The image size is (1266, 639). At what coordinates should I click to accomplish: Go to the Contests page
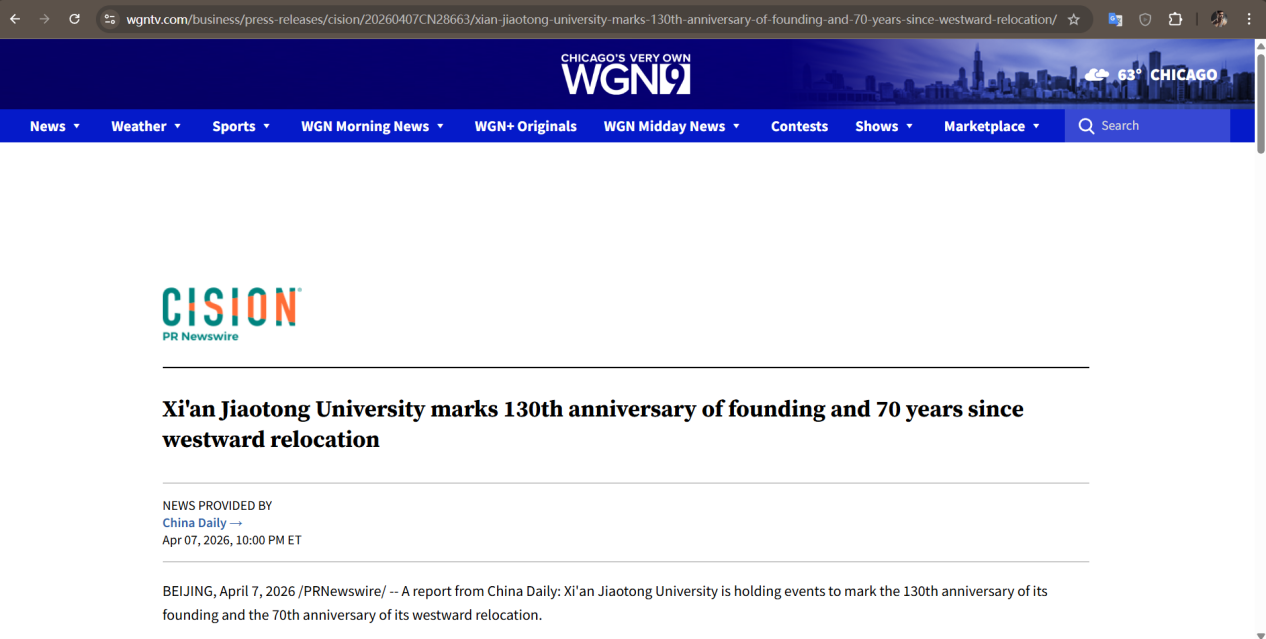(799, 126)
